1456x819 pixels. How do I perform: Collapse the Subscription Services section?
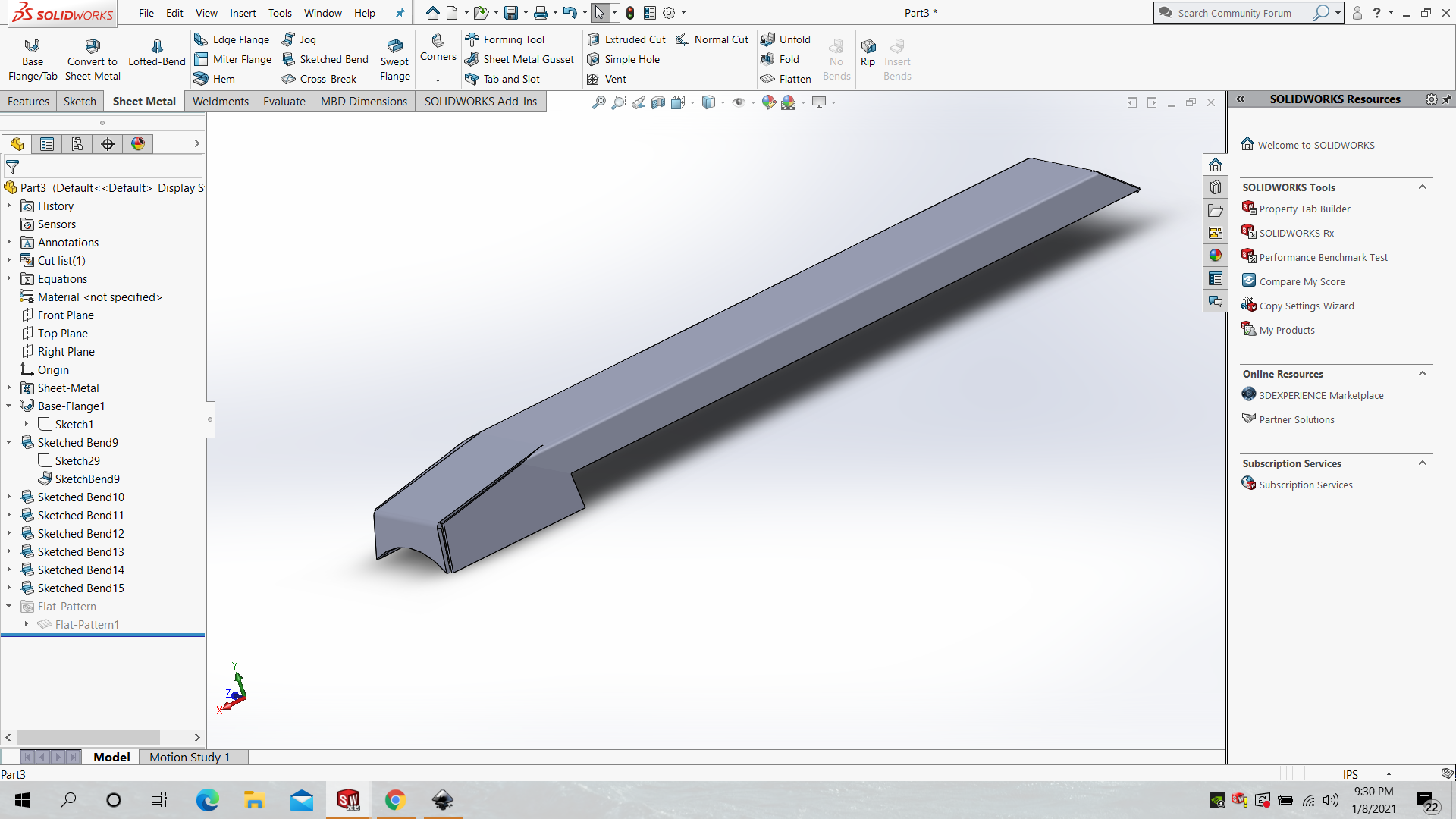click(x=1423, y=463)
